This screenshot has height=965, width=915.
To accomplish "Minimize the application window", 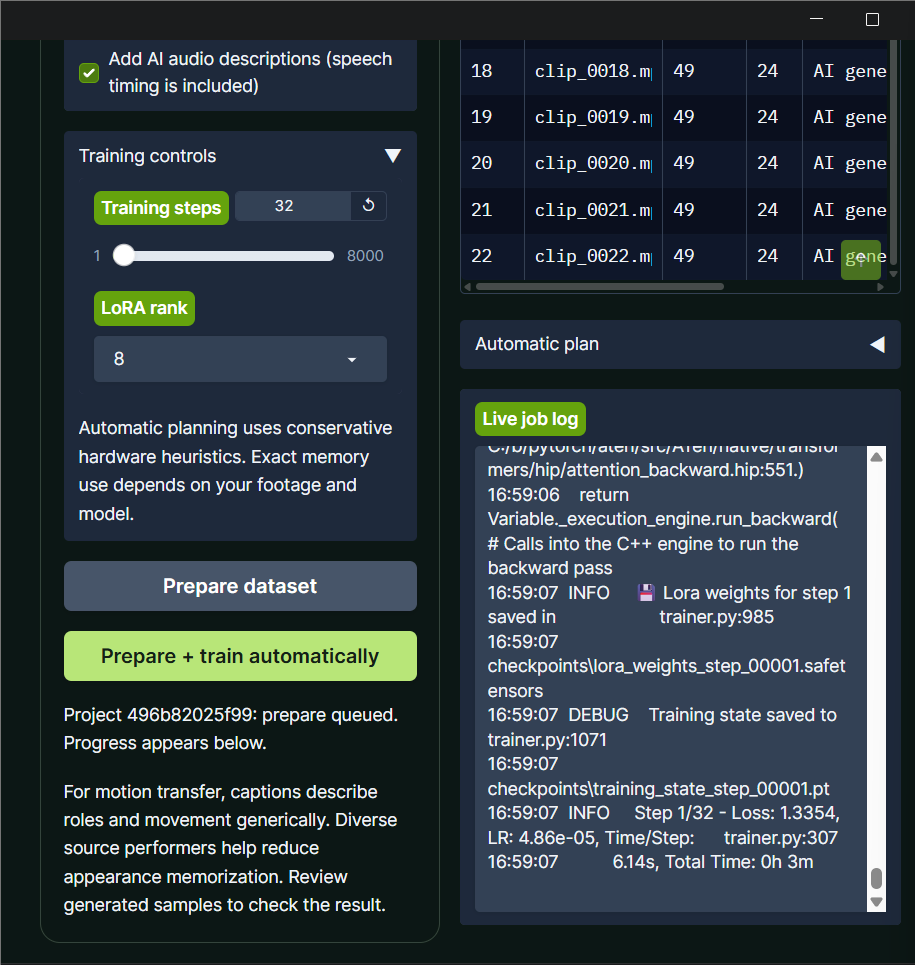I will tap(817, 19).
